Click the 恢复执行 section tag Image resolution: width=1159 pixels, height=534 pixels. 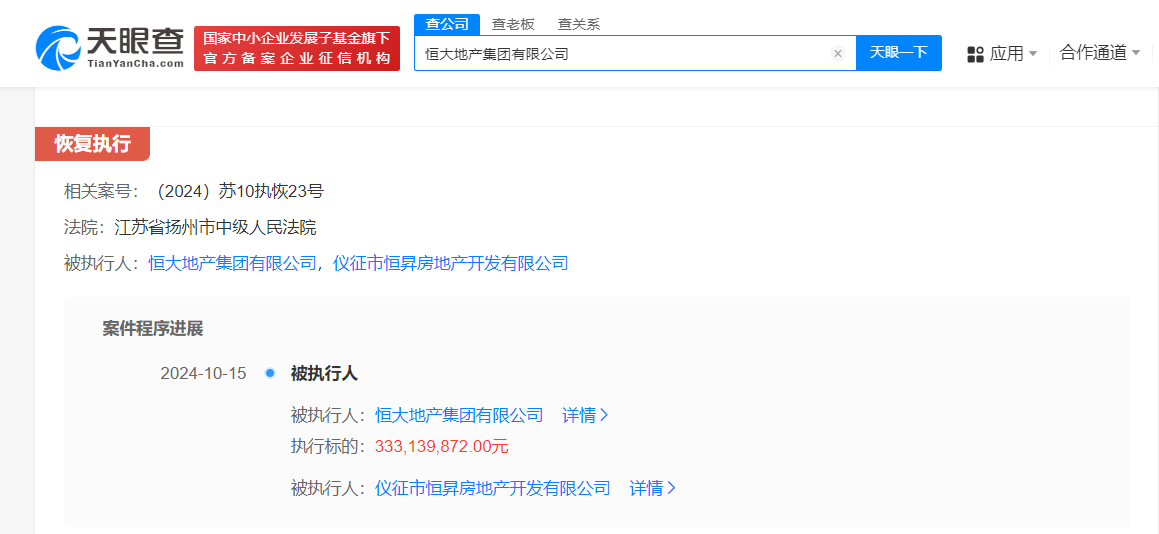tap(92, 144)
